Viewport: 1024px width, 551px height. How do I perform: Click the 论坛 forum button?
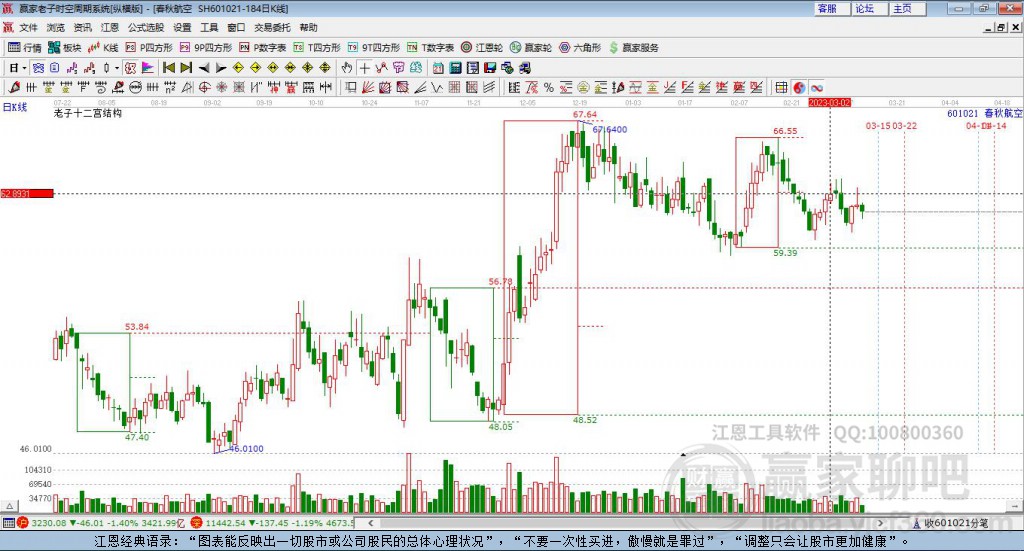(864, 8)
